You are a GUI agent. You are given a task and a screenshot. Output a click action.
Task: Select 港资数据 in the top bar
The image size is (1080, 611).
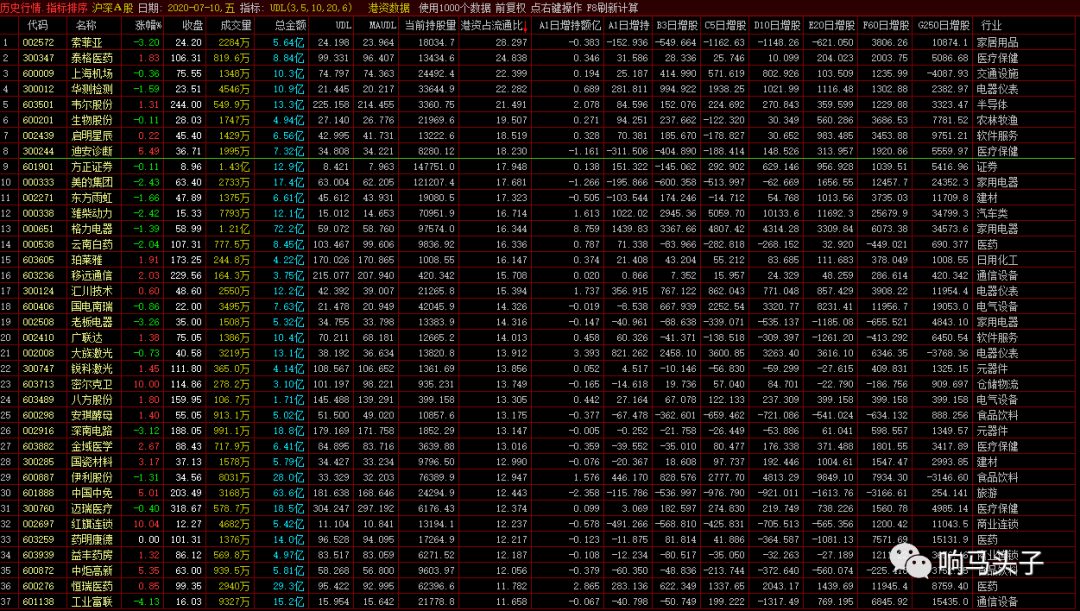point(388,8)
